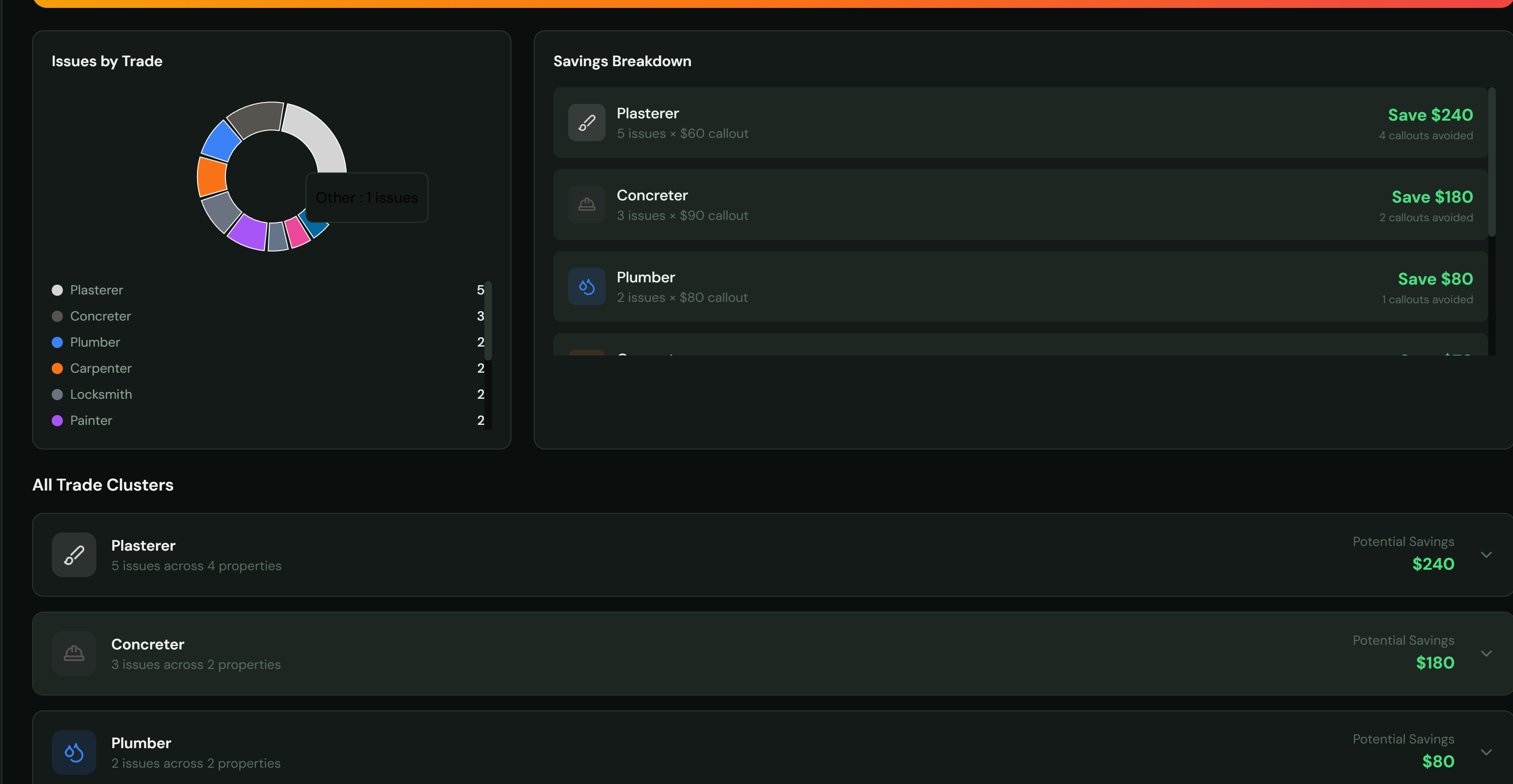Click the Concreter hard hat icon in All Trade Clusters

pyautogui.click(x=74, y=654)
